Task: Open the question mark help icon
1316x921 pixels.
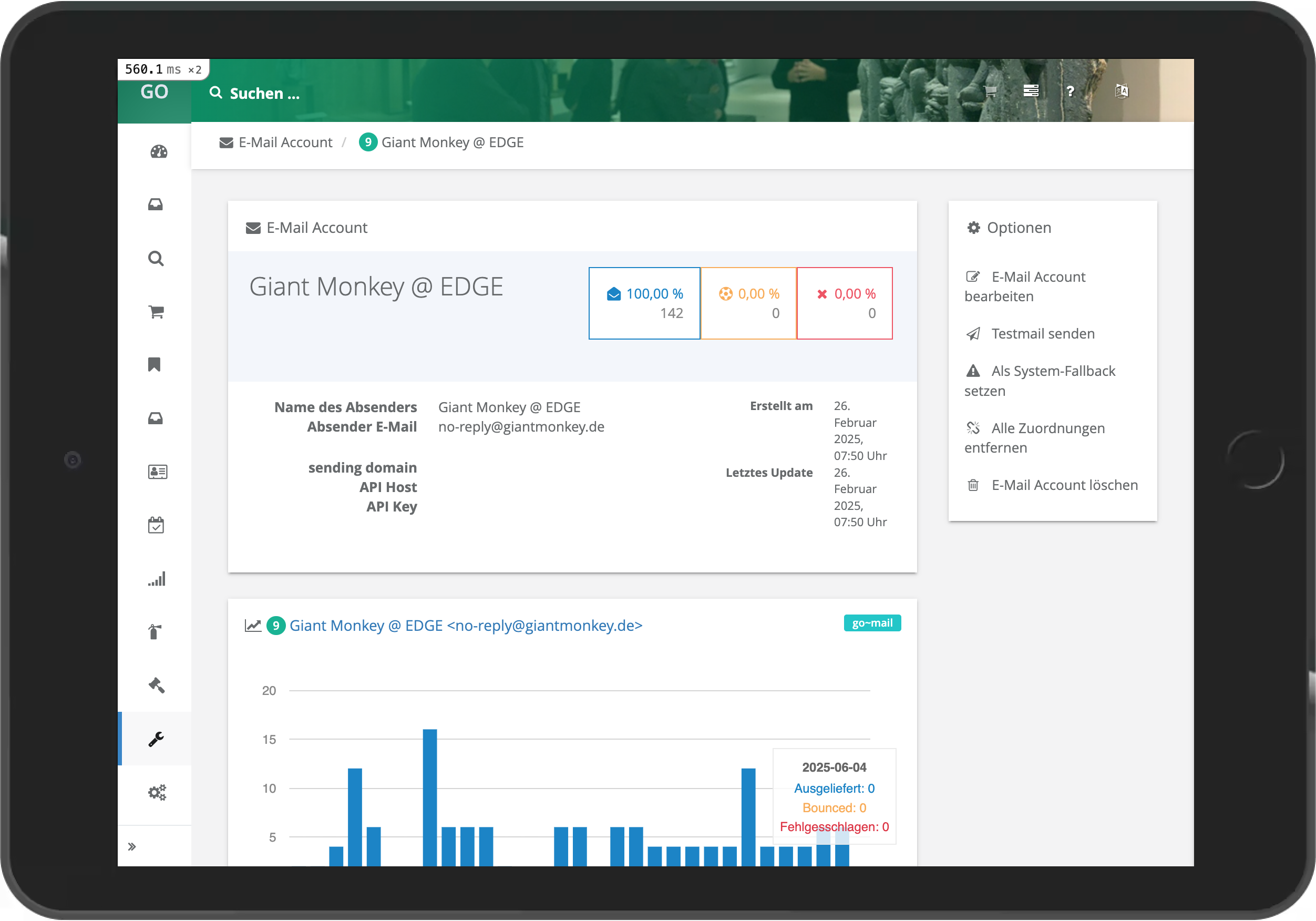Action: click(x=1070, y=90)
